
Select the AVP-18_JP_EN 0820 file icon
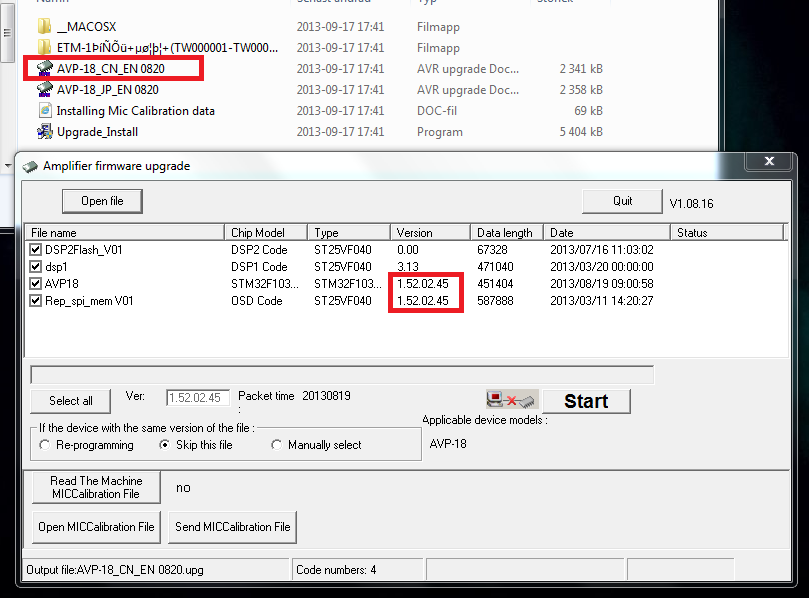coord(44,90)
